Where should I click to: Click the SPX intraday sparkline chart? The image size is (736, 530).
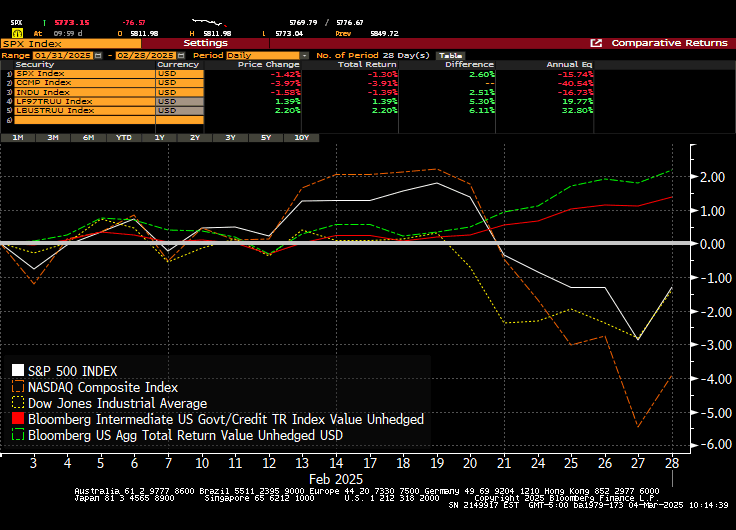tap(209, 22)
